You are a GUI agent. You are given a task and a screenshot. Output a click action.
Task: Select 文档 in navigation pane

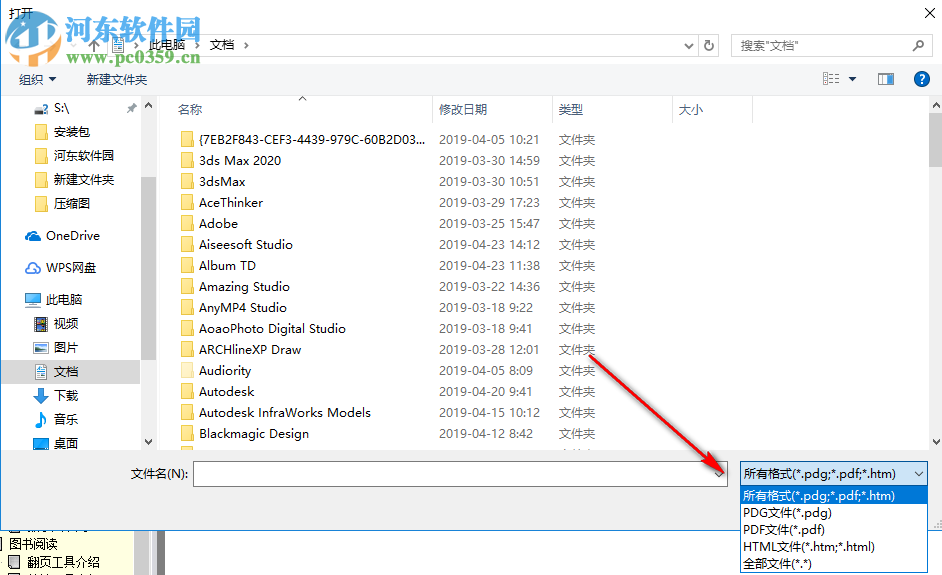71,371
